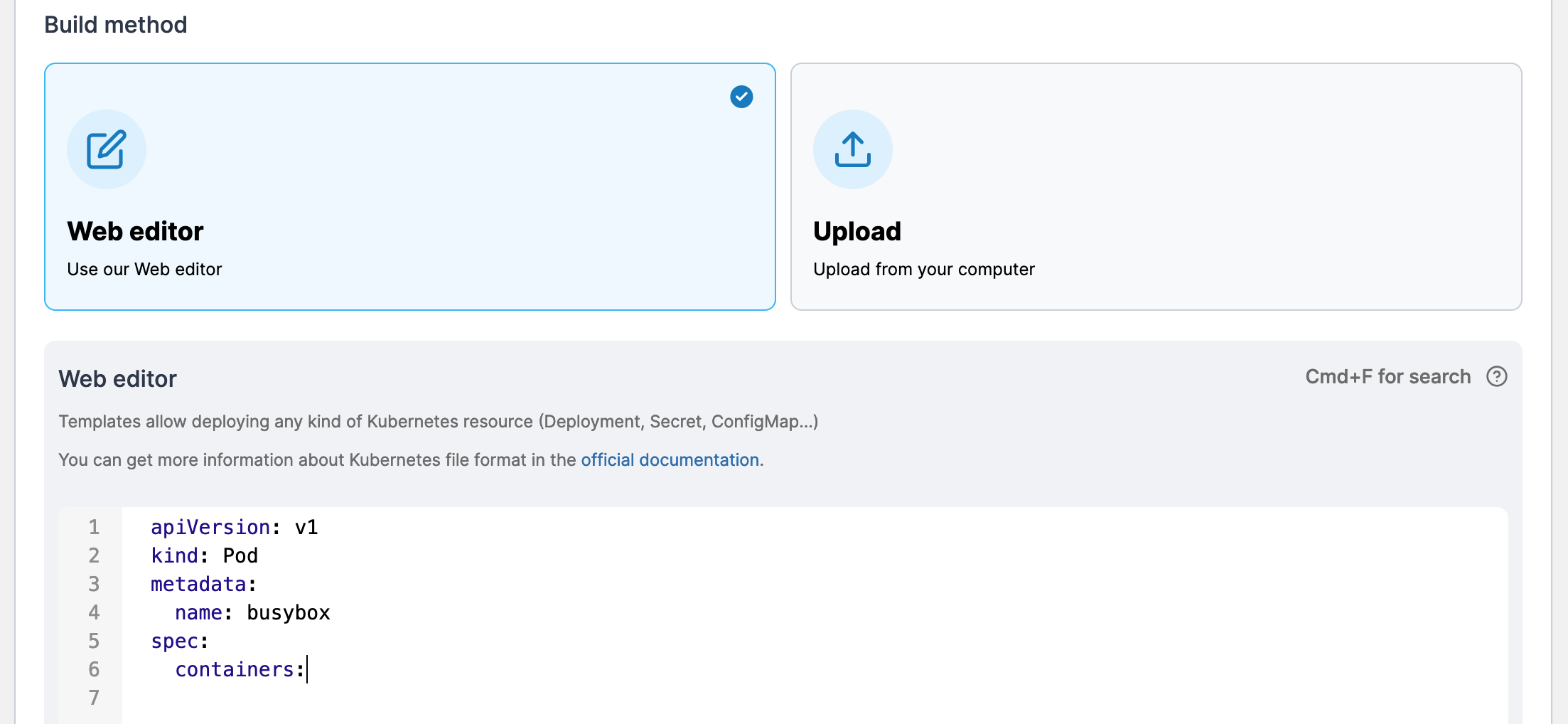Screen dimensions: 1568x724
Task: Choose the Web editor card title
Action: (135, 232)
